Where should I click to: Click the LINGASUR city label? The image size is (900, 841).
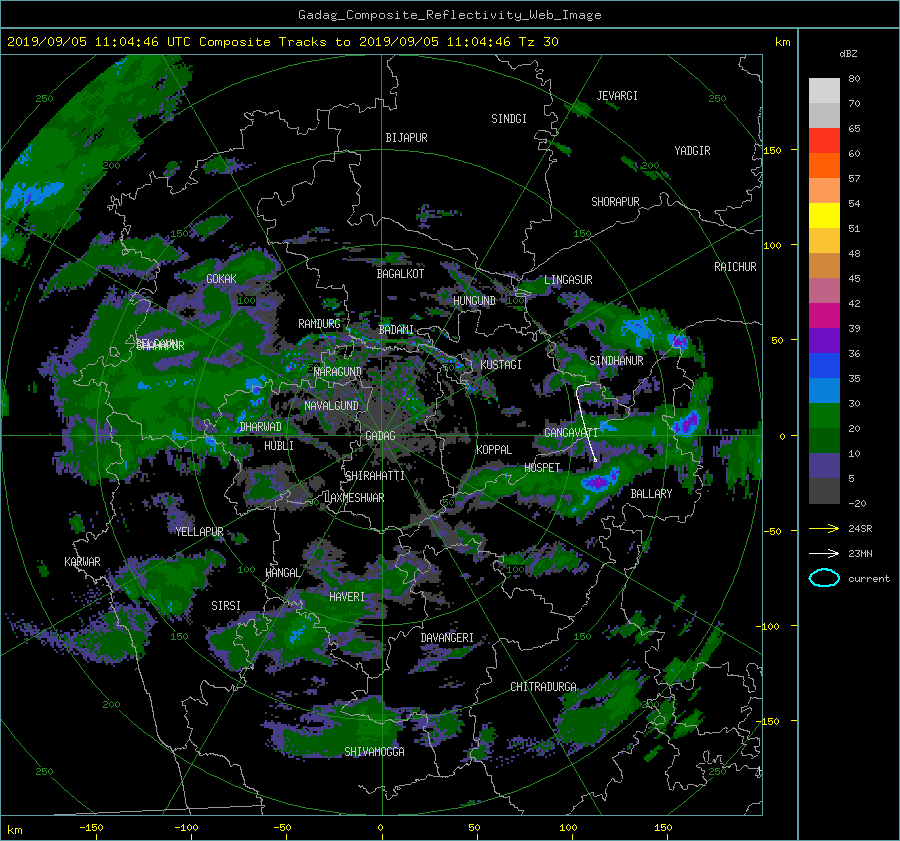click(568, 280)
